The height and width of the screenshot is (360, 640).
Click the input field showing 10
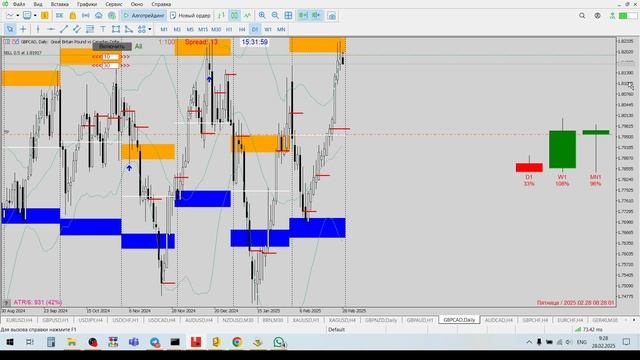point(111,57)
